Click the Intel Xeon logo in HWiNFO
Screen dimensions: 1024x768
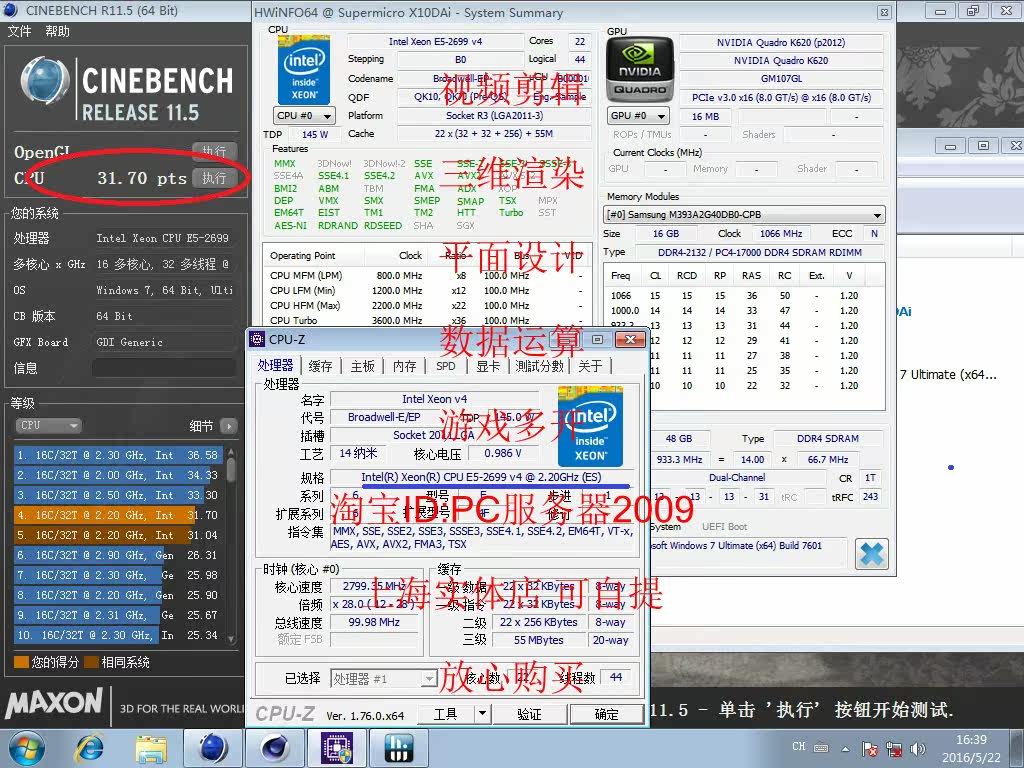click(304, 70)
